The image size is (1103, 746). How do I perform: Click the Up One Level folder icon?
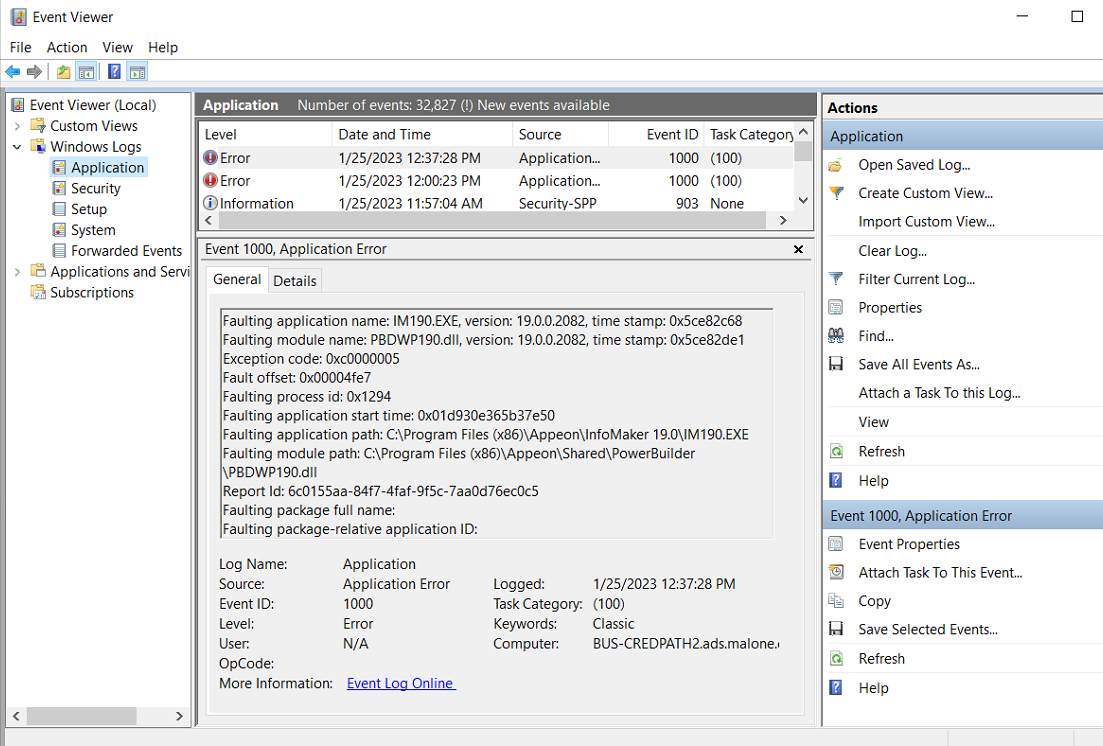pos(64,72)
